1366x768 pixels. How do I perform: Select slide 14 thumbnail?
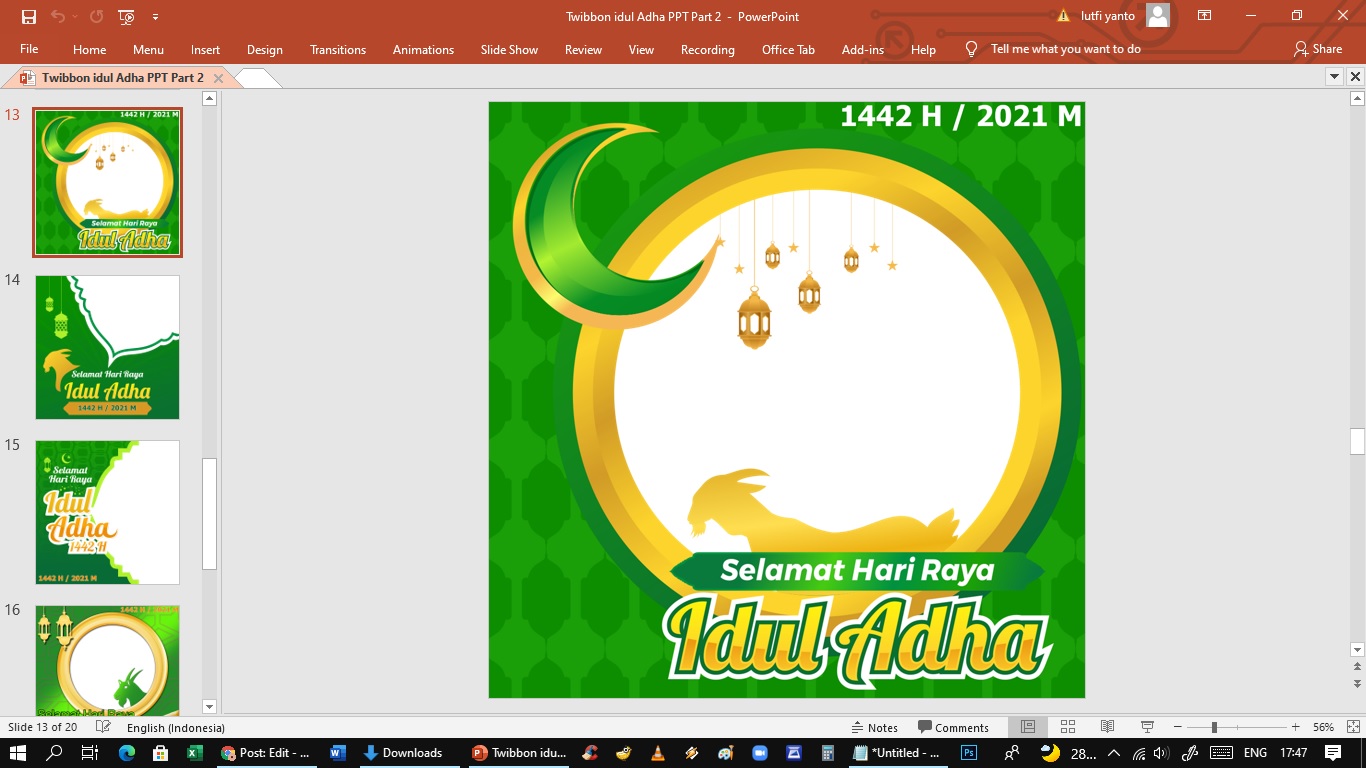tap(107, 347)
